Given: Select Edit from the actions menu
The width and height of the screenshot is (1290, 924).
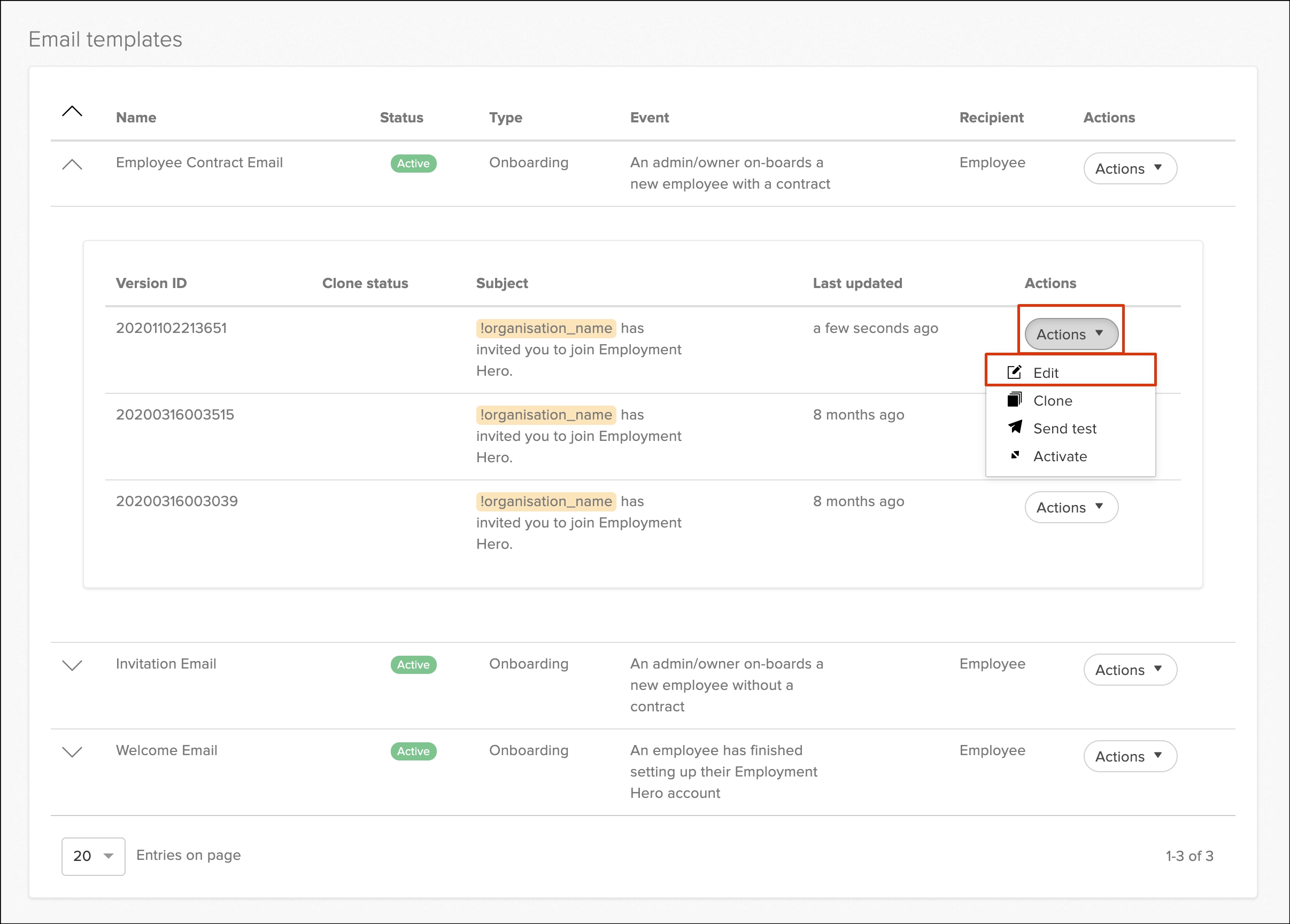Looking at the screenshot, I should pyautogui.click(x=1046, y=373).
